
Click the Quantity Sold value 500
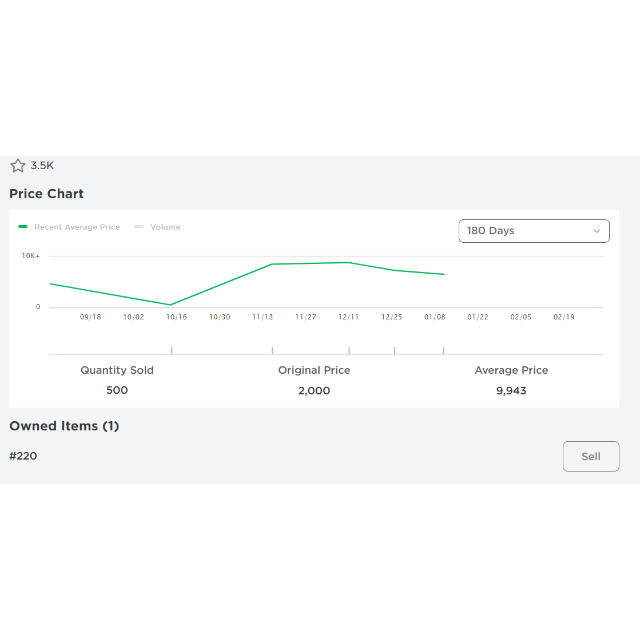coord(117,390)
